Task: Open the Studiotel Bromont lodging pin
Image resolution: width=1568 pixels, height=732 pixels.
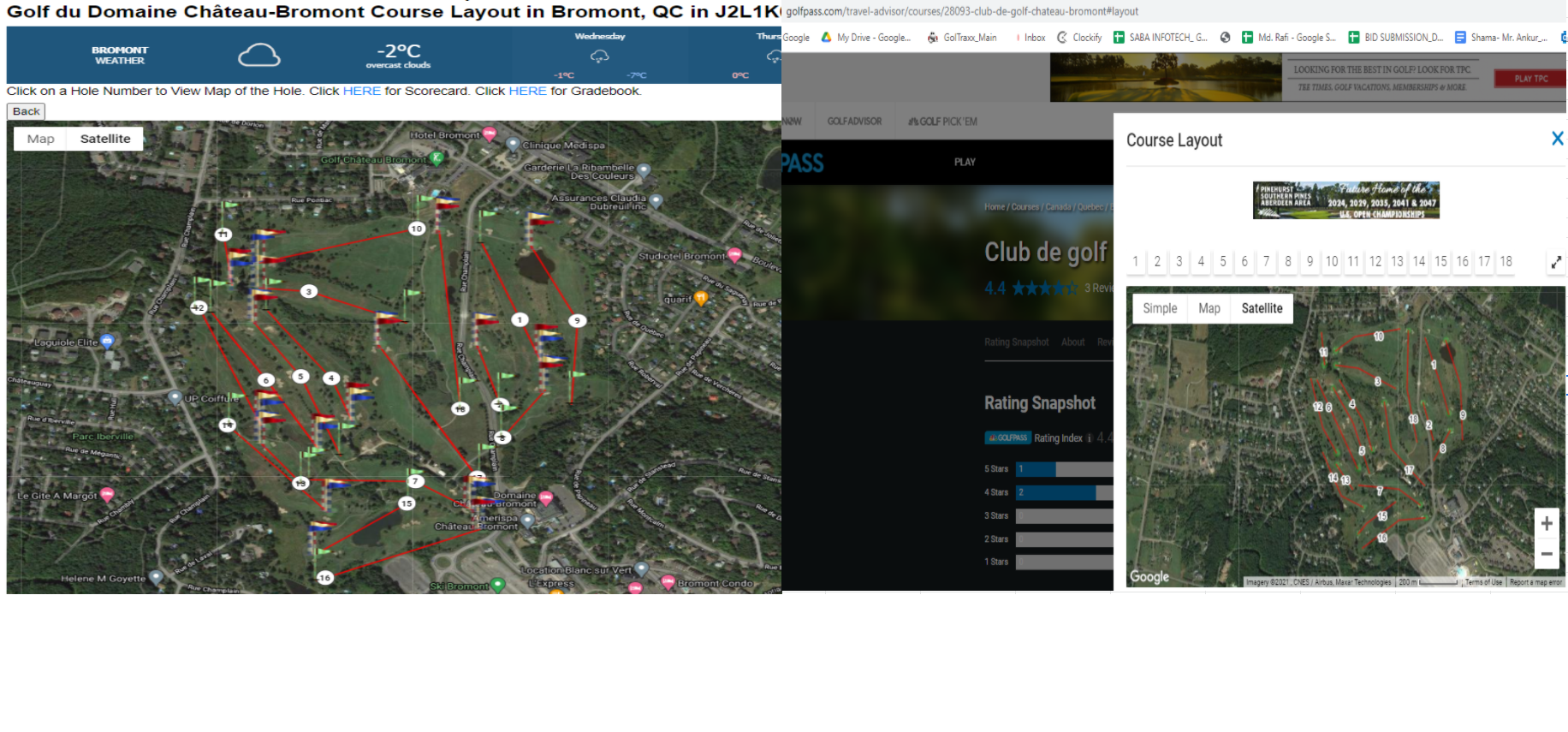Action: (x=734, y=255)
